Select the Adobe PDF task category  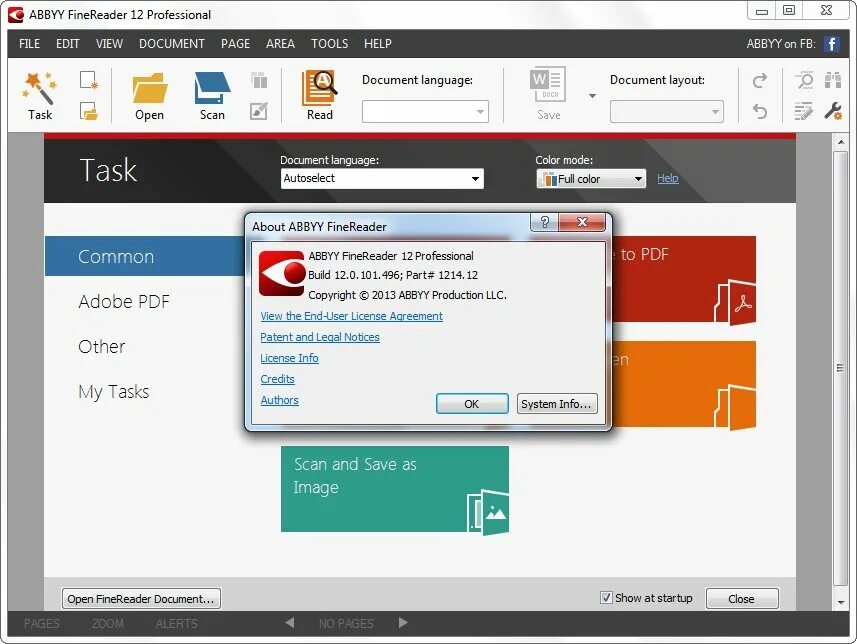pos(124,301)
